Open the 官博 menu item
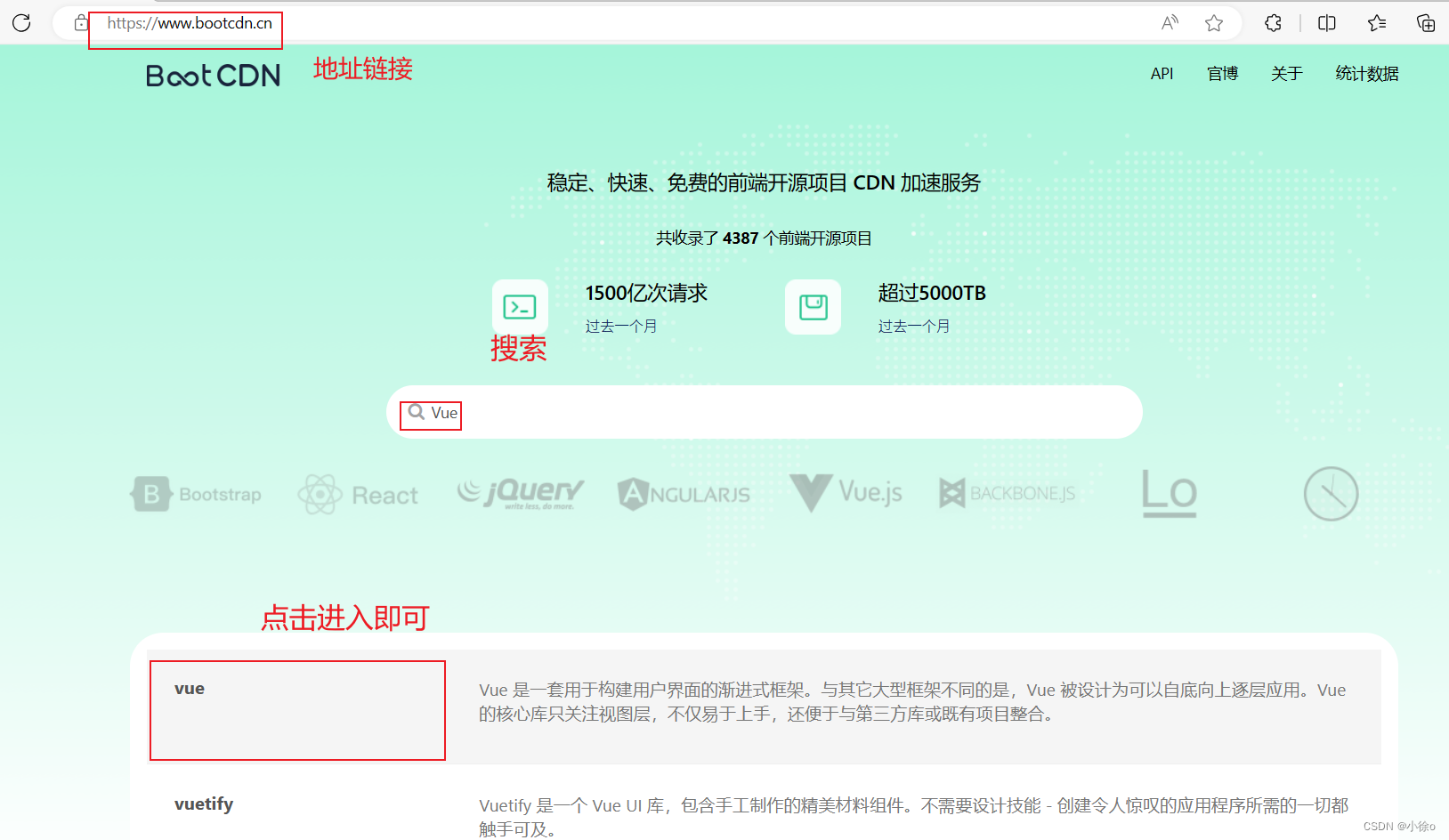This screenshot has width=1449, height=840. point(1223,74)
